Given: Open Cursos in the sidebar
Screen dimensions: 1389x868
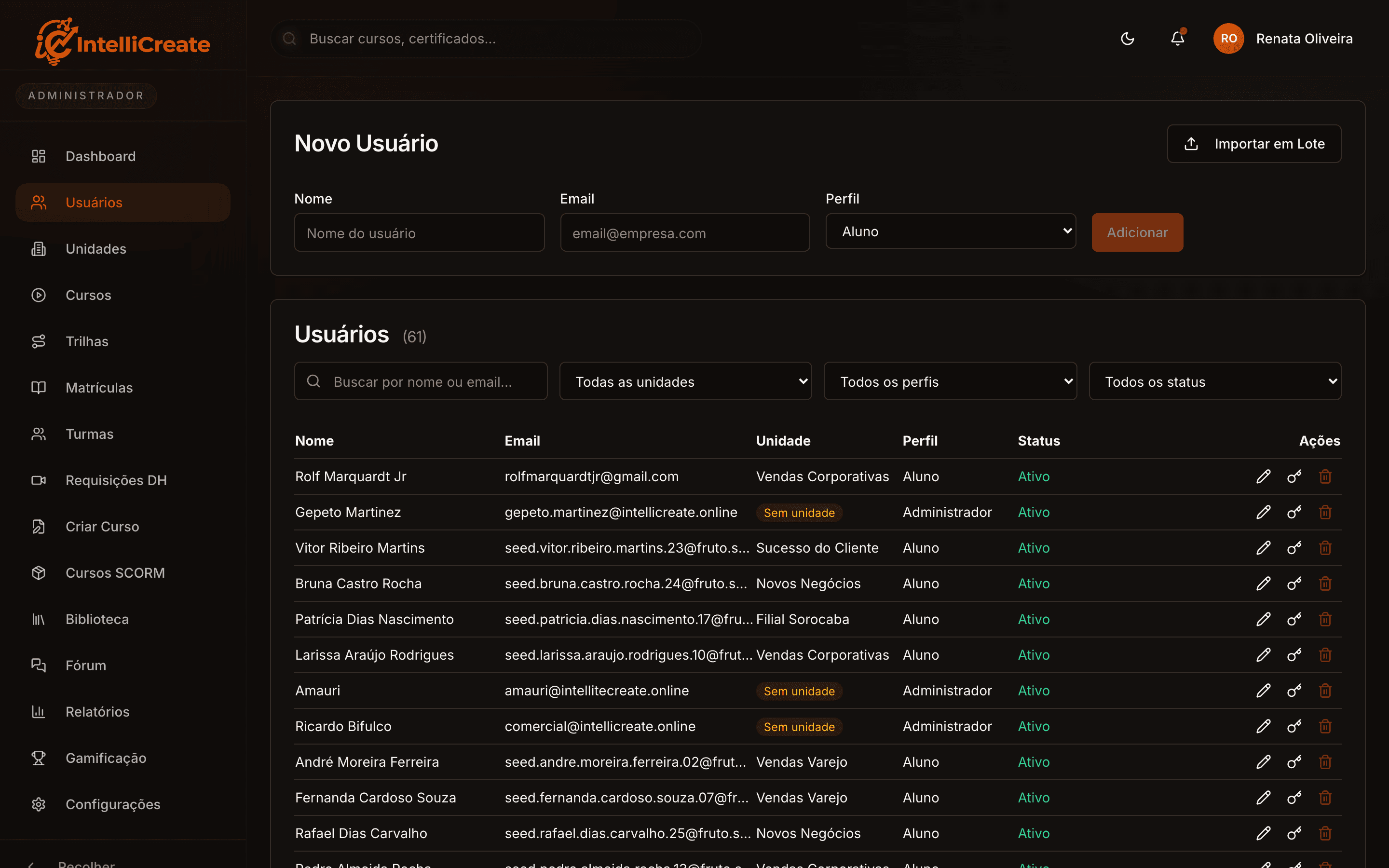Looking at the screenshot, I should (x=123, y=295).
